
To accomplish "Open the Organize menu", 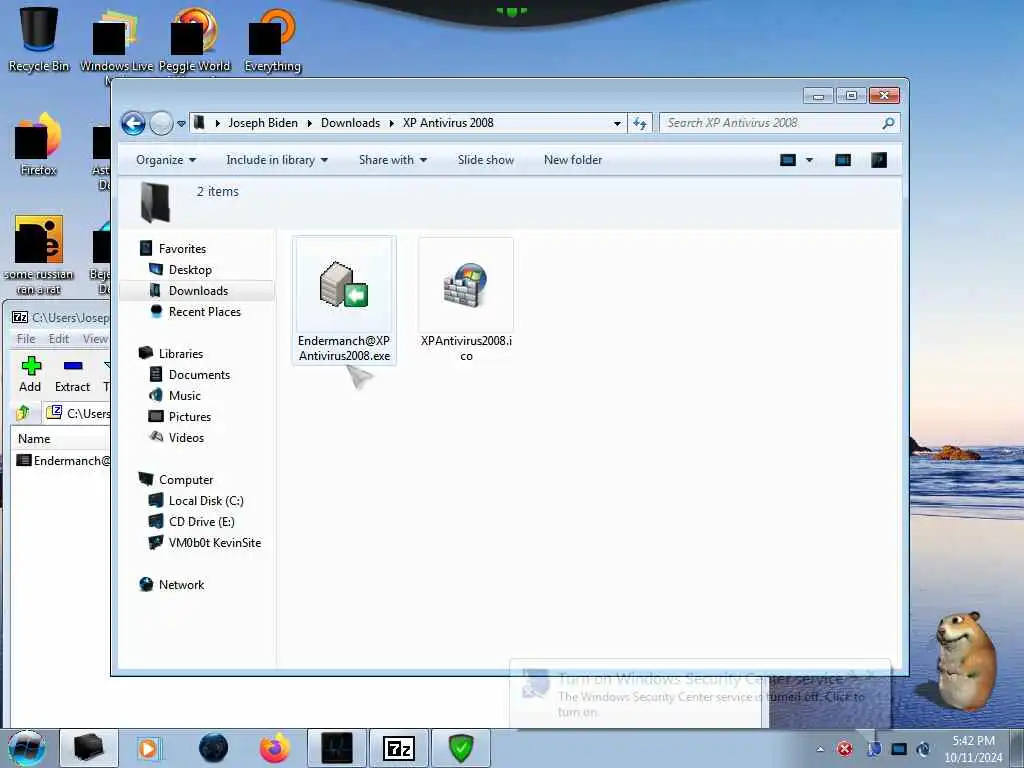I will pos(166,160).
